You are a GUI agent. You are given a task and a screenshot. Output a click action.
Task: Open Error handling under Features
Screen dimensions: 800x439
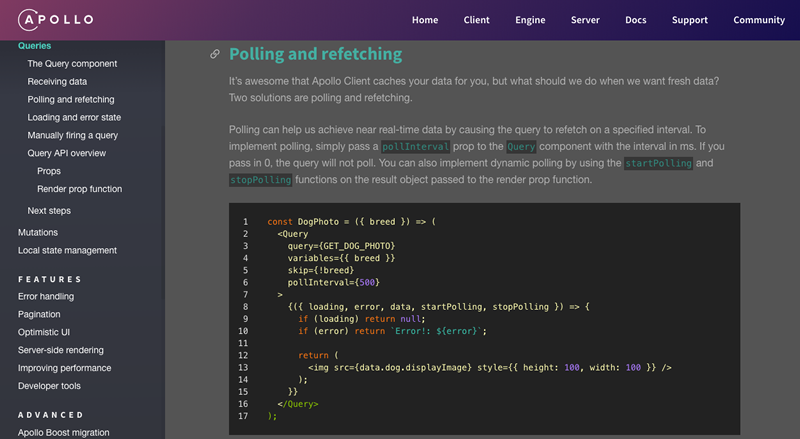(46, 296)
